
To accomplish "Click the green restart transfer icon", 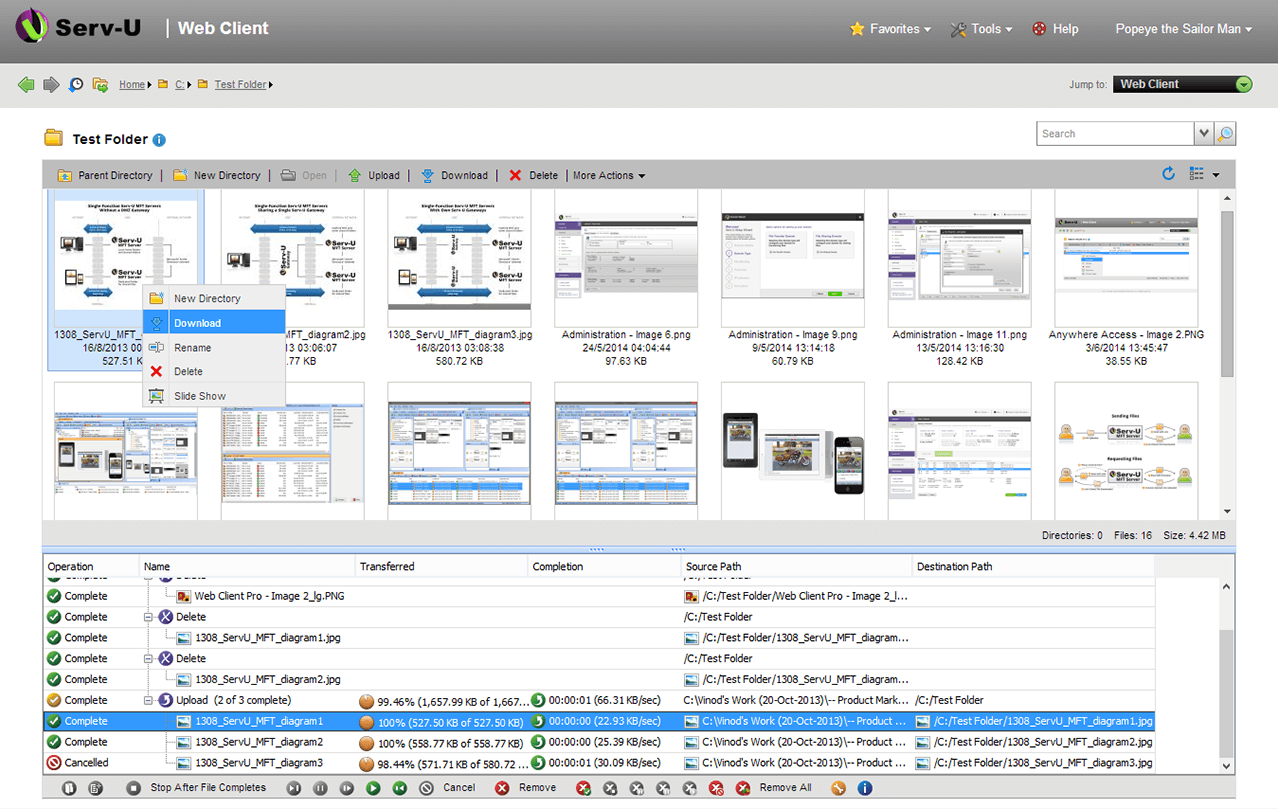I will click(399, 788).
